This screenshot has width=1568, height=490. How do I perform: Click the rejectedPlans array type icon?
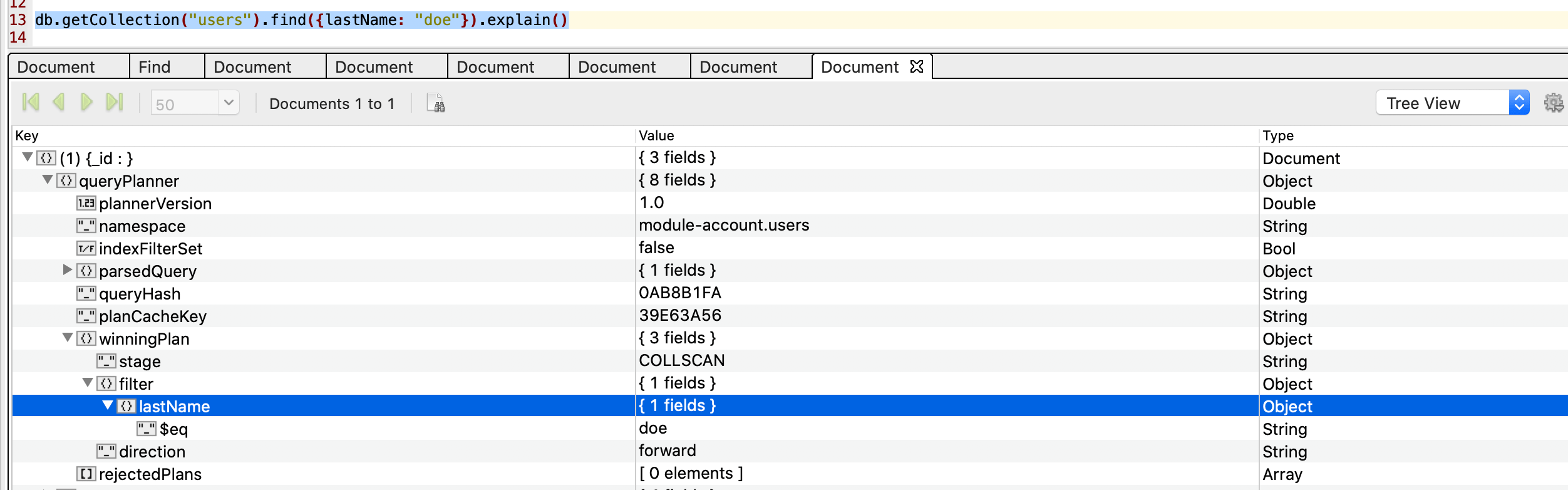click(x=86, y=474)
